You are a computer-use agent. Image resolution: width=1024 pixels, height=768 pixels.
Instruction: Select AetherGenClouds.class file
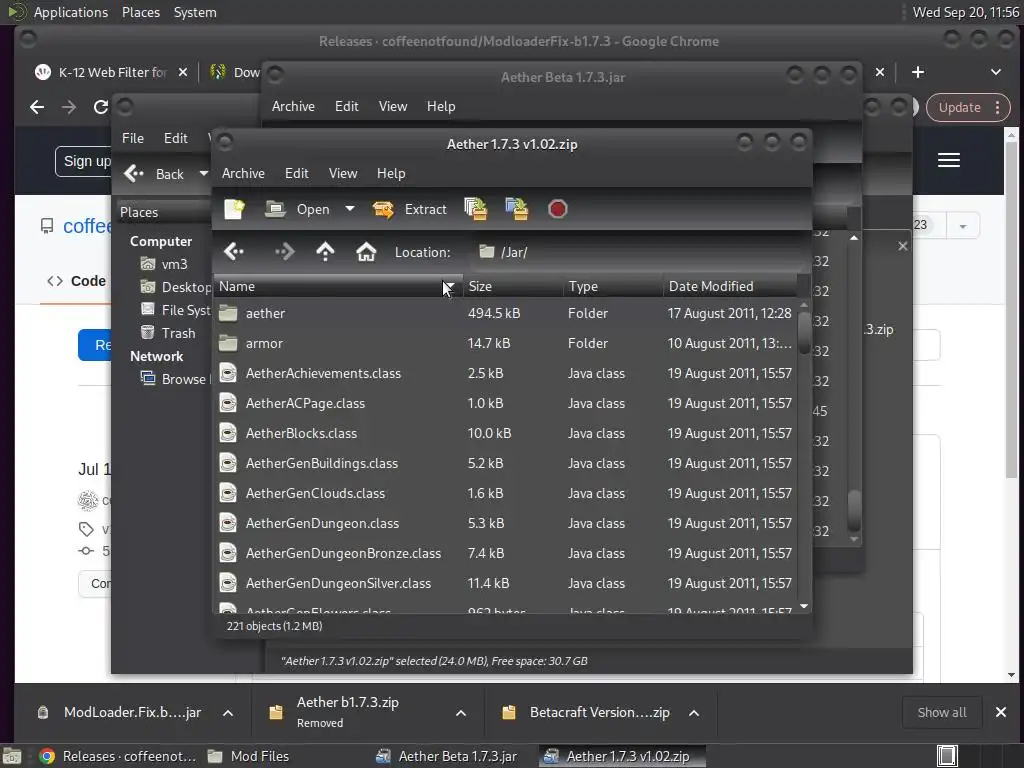click(x=505, y=494)
